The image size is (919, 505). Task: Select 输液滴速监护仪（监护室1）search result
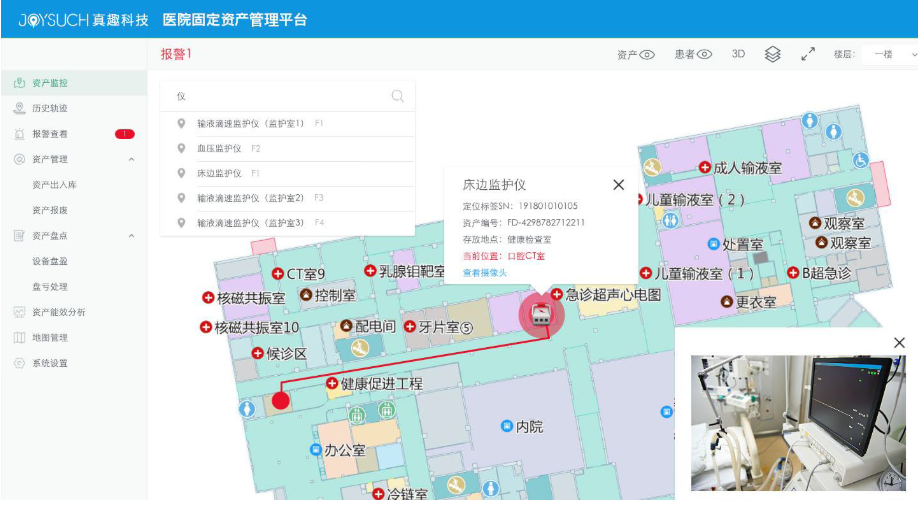tap(287, 124)
